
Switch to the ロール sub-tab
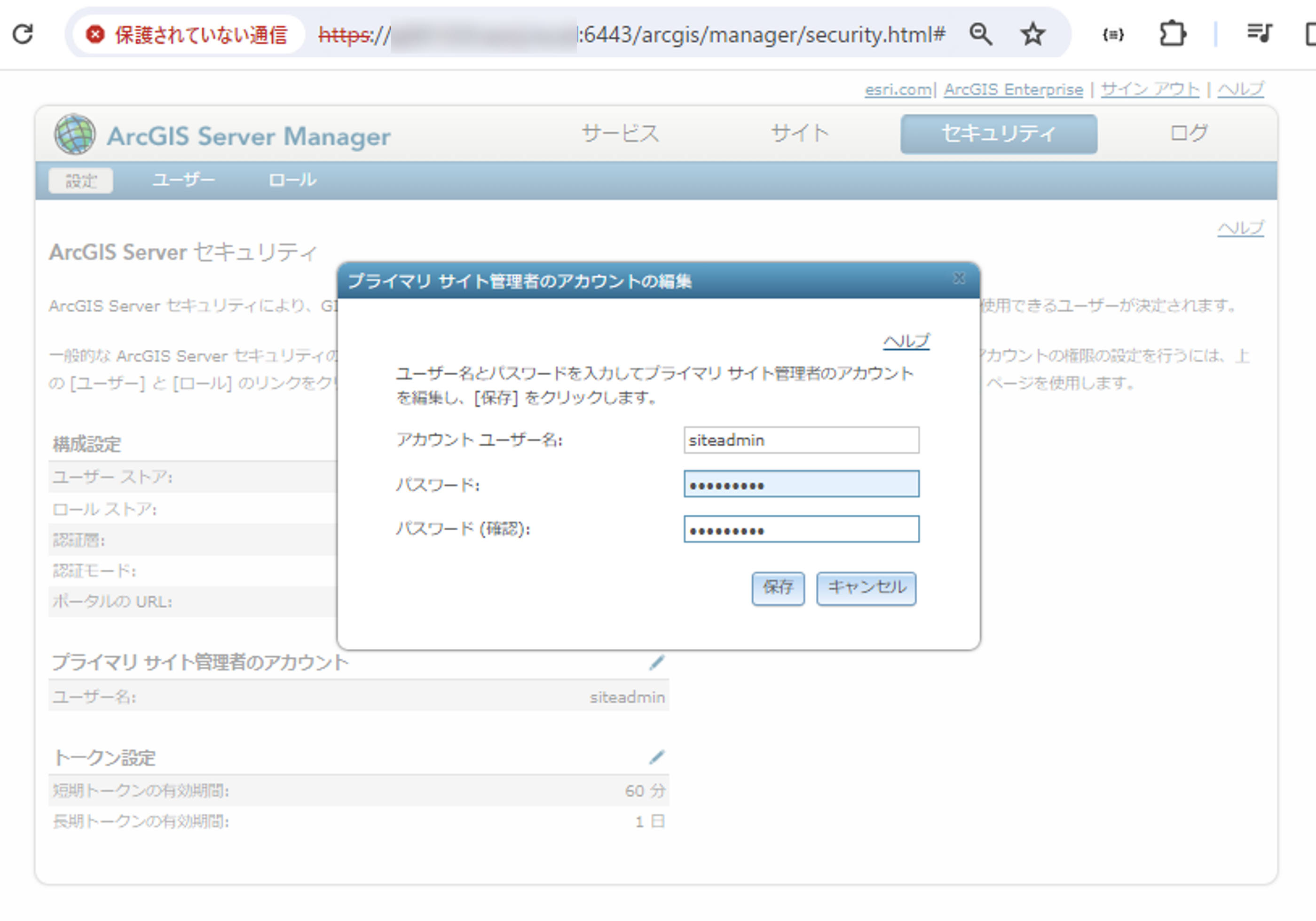292,180
